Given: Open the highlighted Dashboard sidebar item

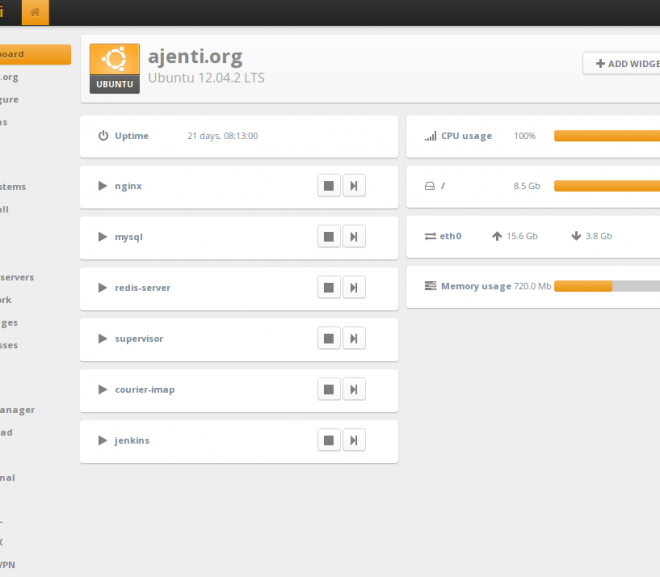Looking at the screenshot, I should (x=35, y=54).
